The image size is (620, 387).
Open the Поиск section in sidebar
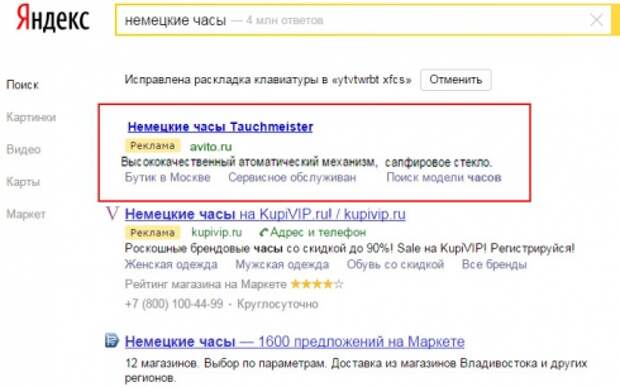(x=23, y=85)
